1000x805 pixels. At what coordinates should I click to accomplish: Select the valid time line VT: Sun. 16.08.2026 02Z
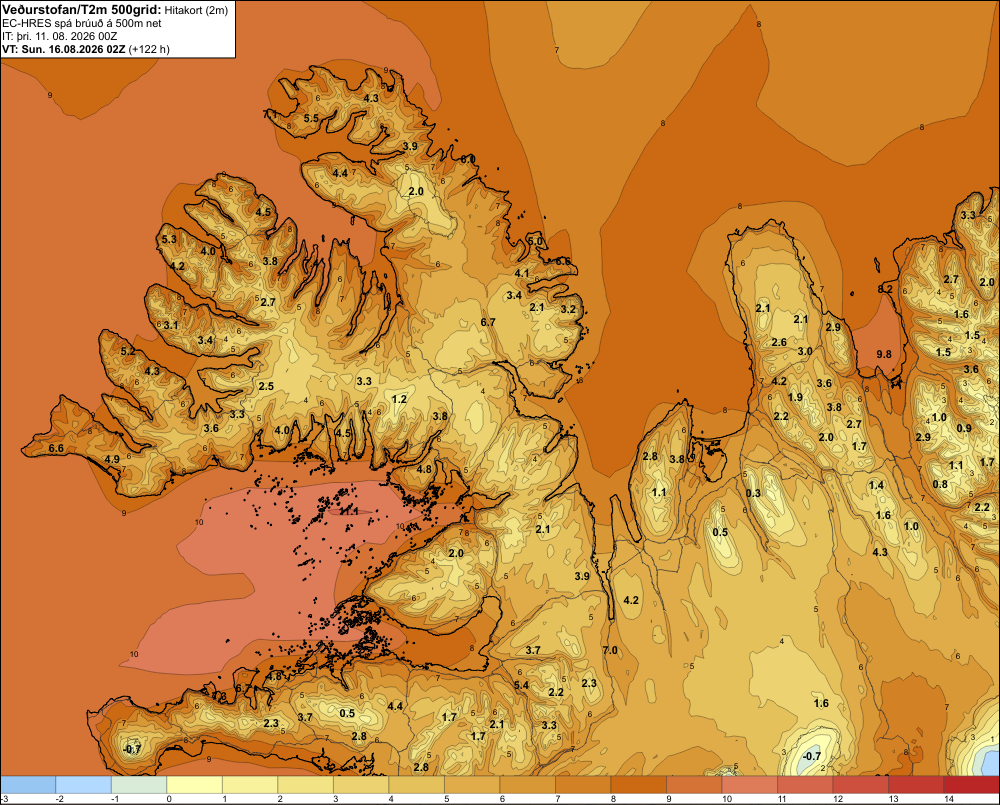[x=62, y=49]
